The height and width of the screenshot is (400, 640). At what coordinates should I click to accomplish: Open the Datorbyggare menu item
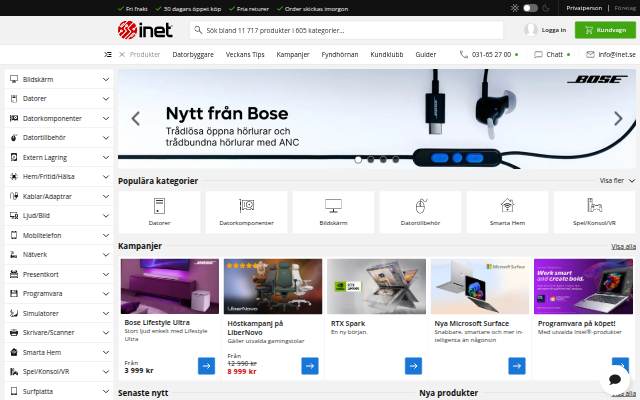coord(193,54)
